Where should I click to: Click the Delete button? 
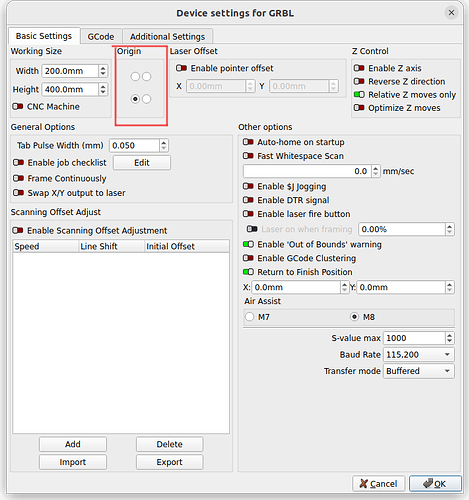point(169,444)
